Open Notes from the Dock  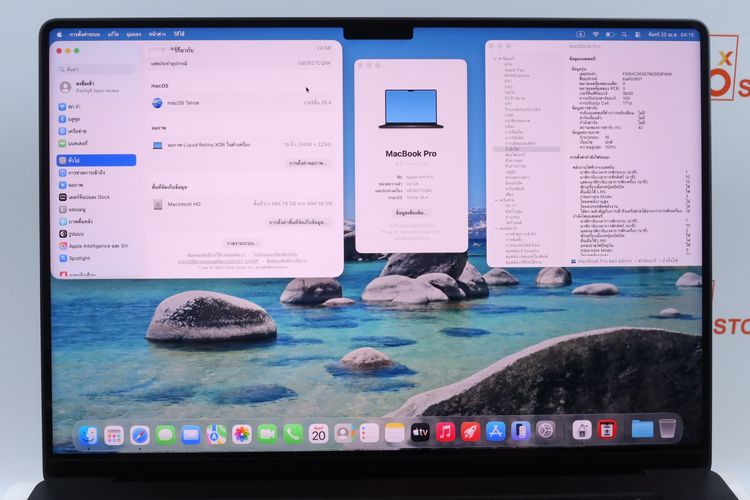coord(395,433)
